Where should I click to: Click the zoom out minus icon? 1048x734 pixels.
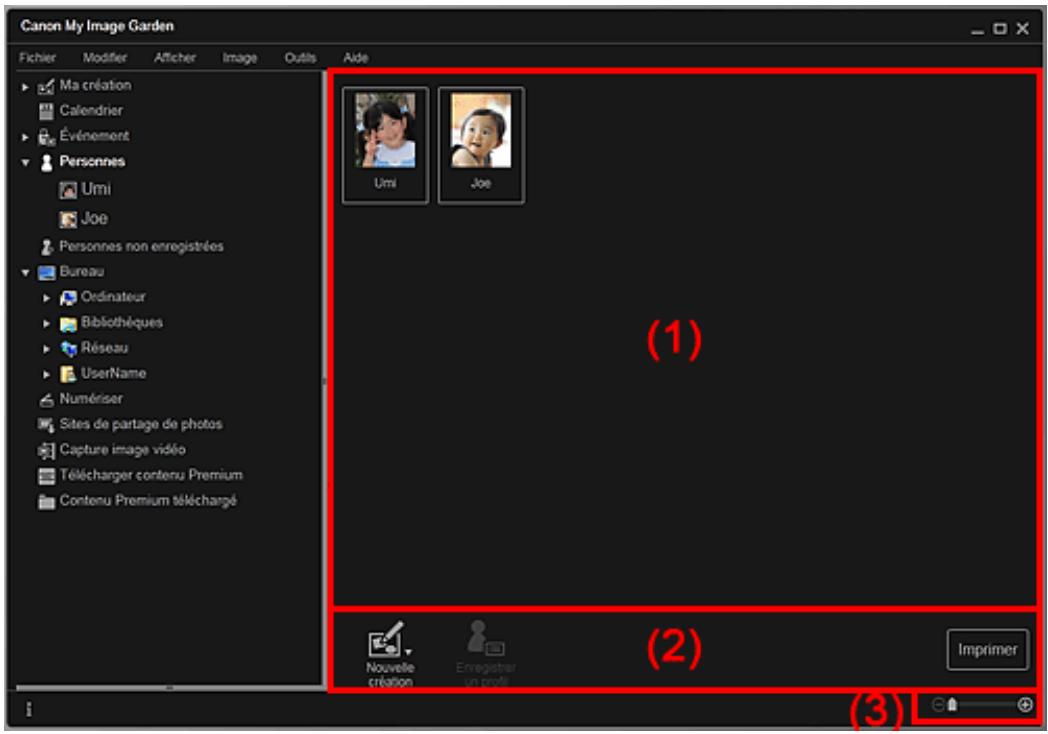tap(937, 705)
